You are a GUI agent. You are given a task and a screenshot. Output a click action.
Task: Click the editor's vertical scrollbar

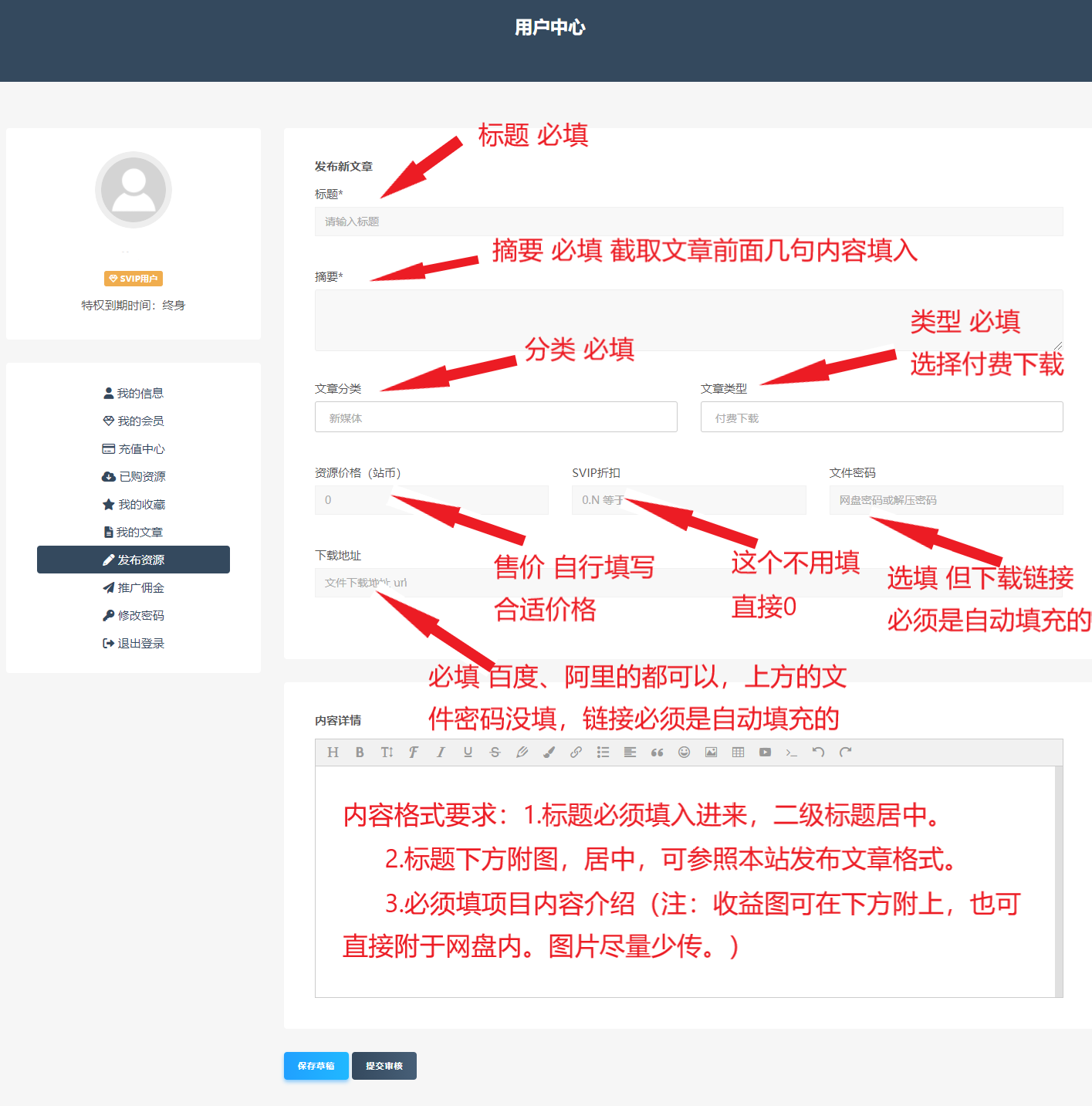(x=1059, y=881)
